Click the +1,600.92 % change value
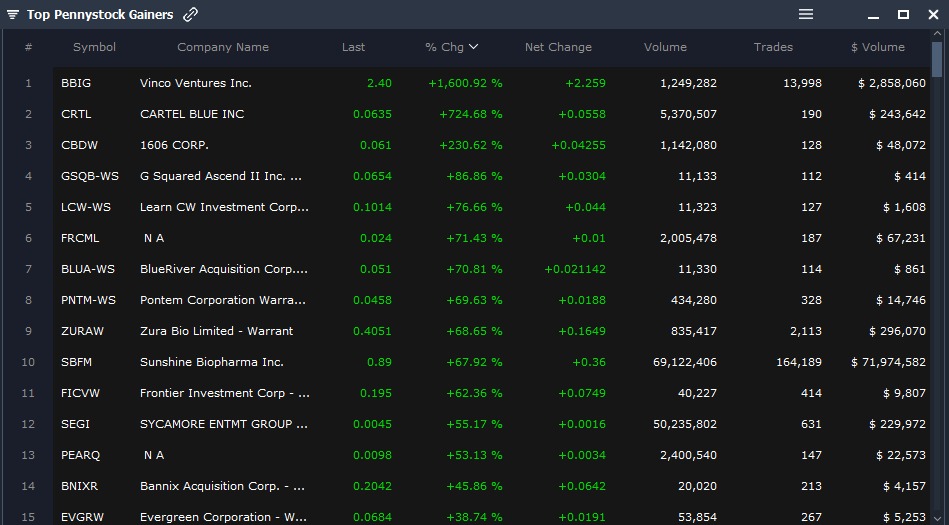949x525 pixels. [x=465, y=83]
